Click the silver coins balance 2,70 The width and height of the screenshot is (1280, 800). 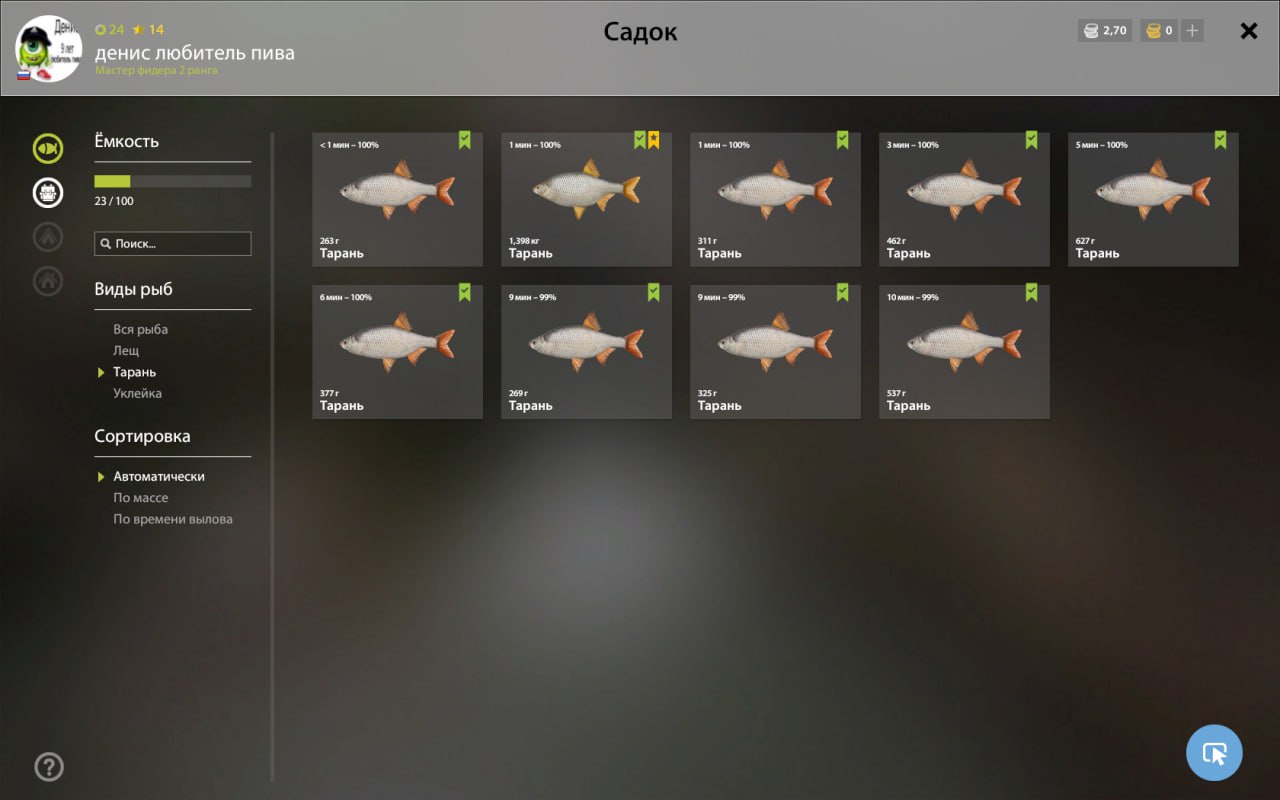point(1105,31)
